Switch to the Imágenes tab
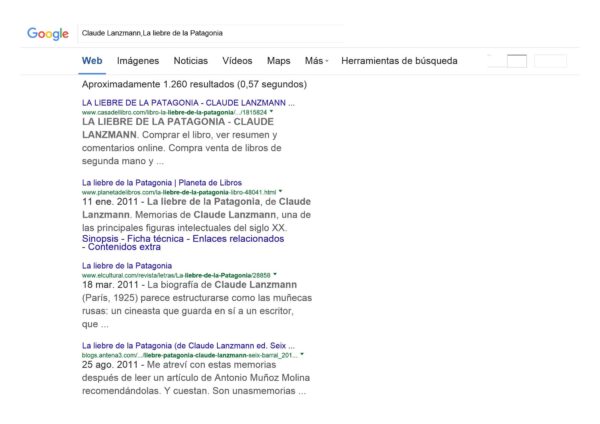This screenshot has height=424, width=600. coord(138,61)
